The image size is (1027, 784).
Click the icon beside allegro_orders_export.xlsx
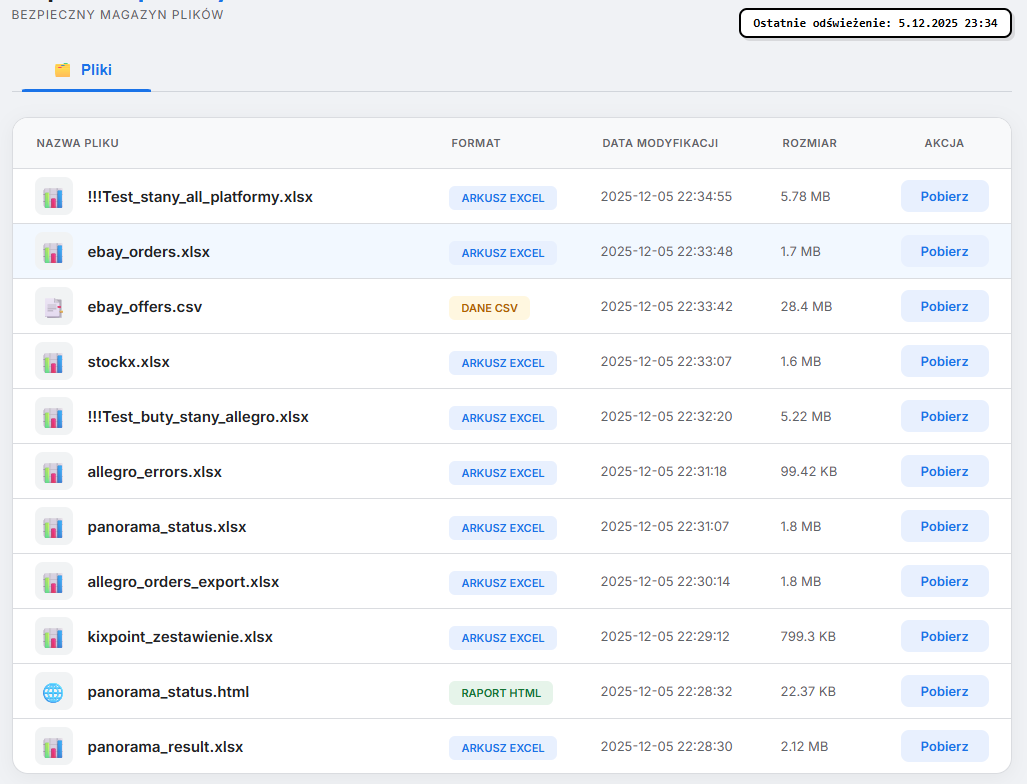tap(54, 582)
